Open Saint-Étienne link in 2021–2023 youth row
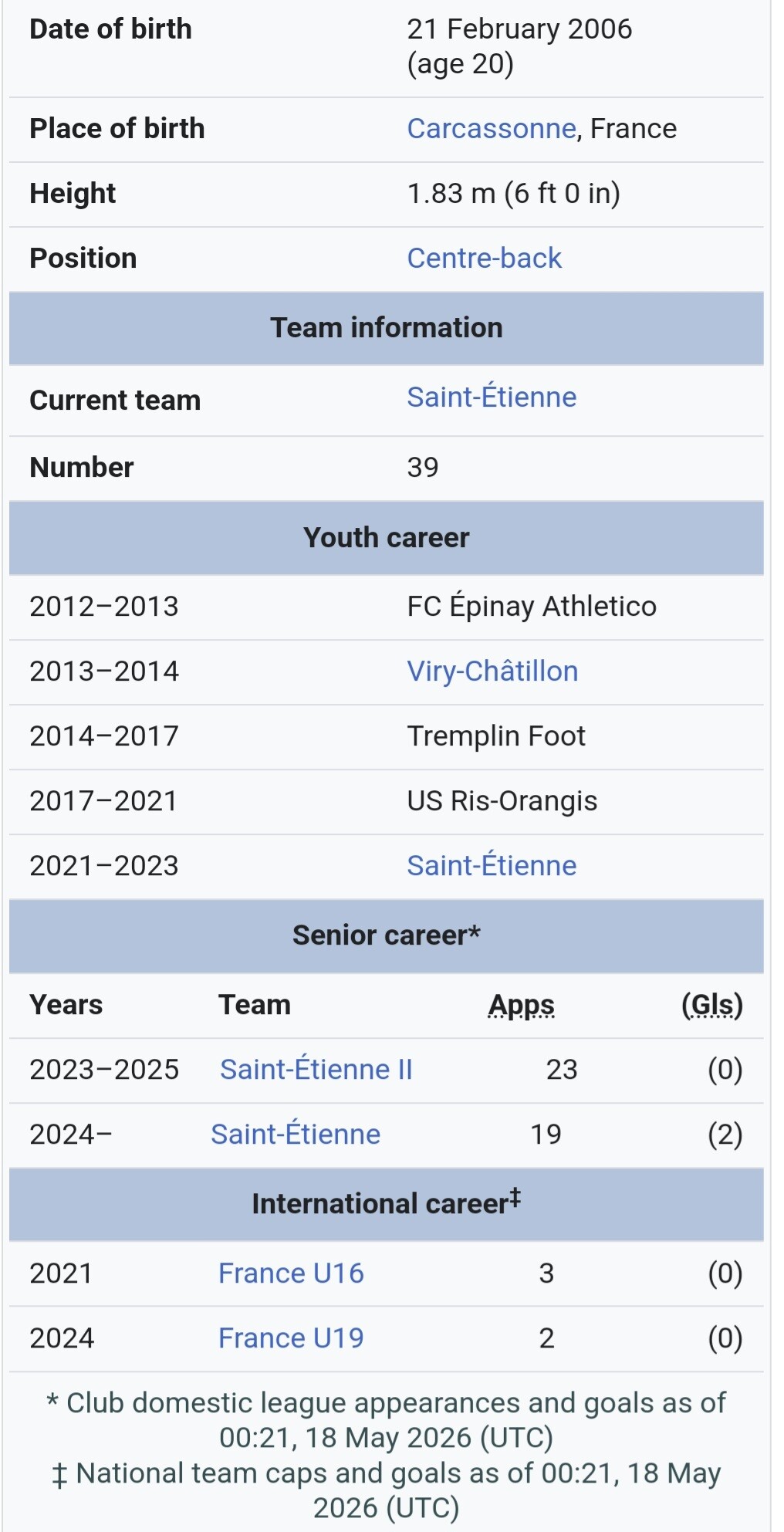 click(492, 865)
